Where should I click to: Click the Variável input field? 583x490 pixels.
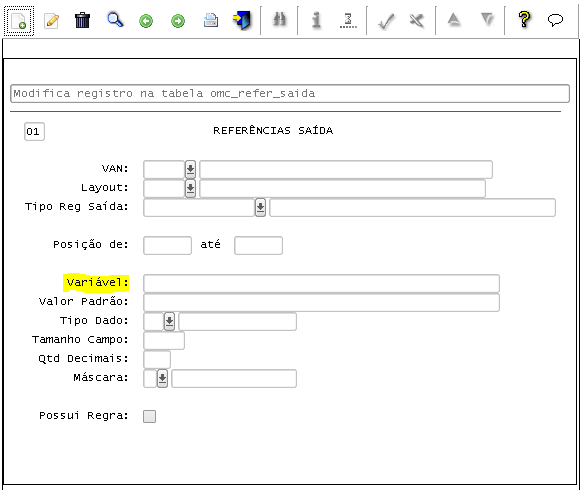coord(321,284)
